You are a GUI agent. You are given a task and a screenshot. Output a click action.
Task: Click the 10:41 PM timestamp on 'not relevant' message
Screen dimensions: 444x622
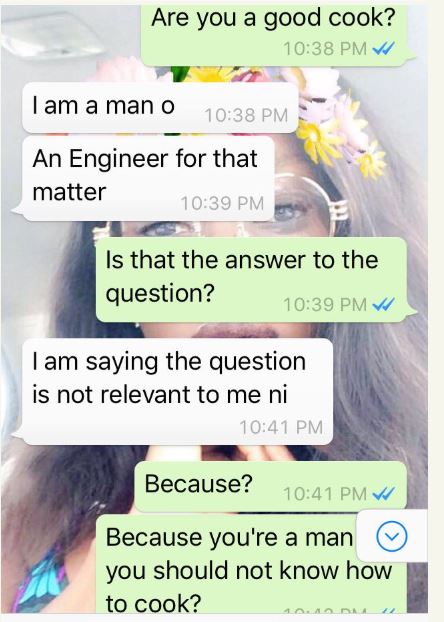281,427
